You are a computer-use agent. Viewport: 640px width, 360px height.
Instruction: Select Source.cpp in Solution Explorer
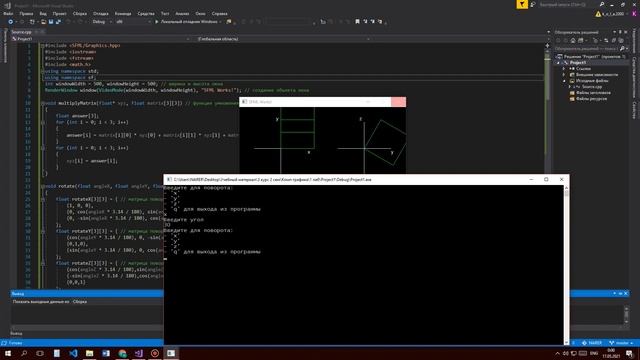[x=591, y=87]
